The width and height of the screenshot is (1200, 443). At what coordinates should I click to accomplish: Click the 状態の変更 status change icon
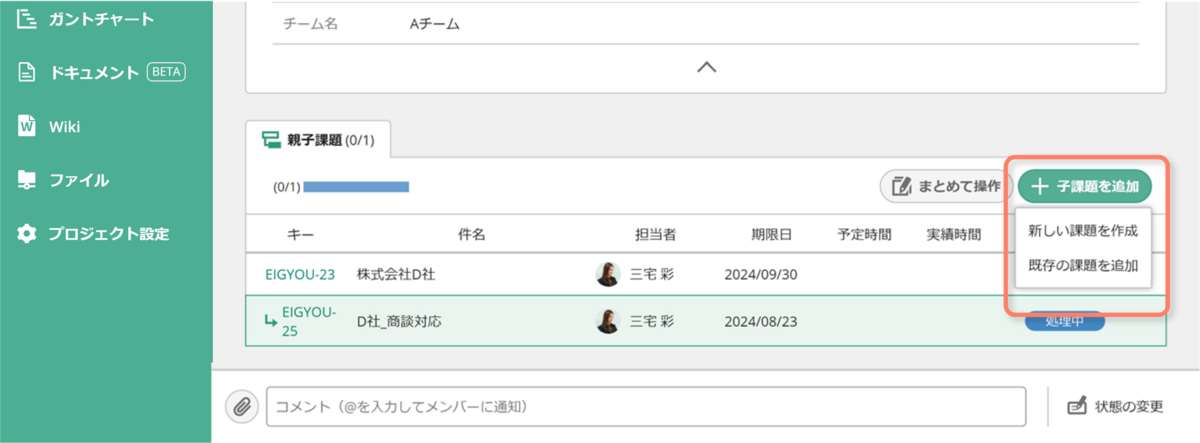click(1077, 407)
